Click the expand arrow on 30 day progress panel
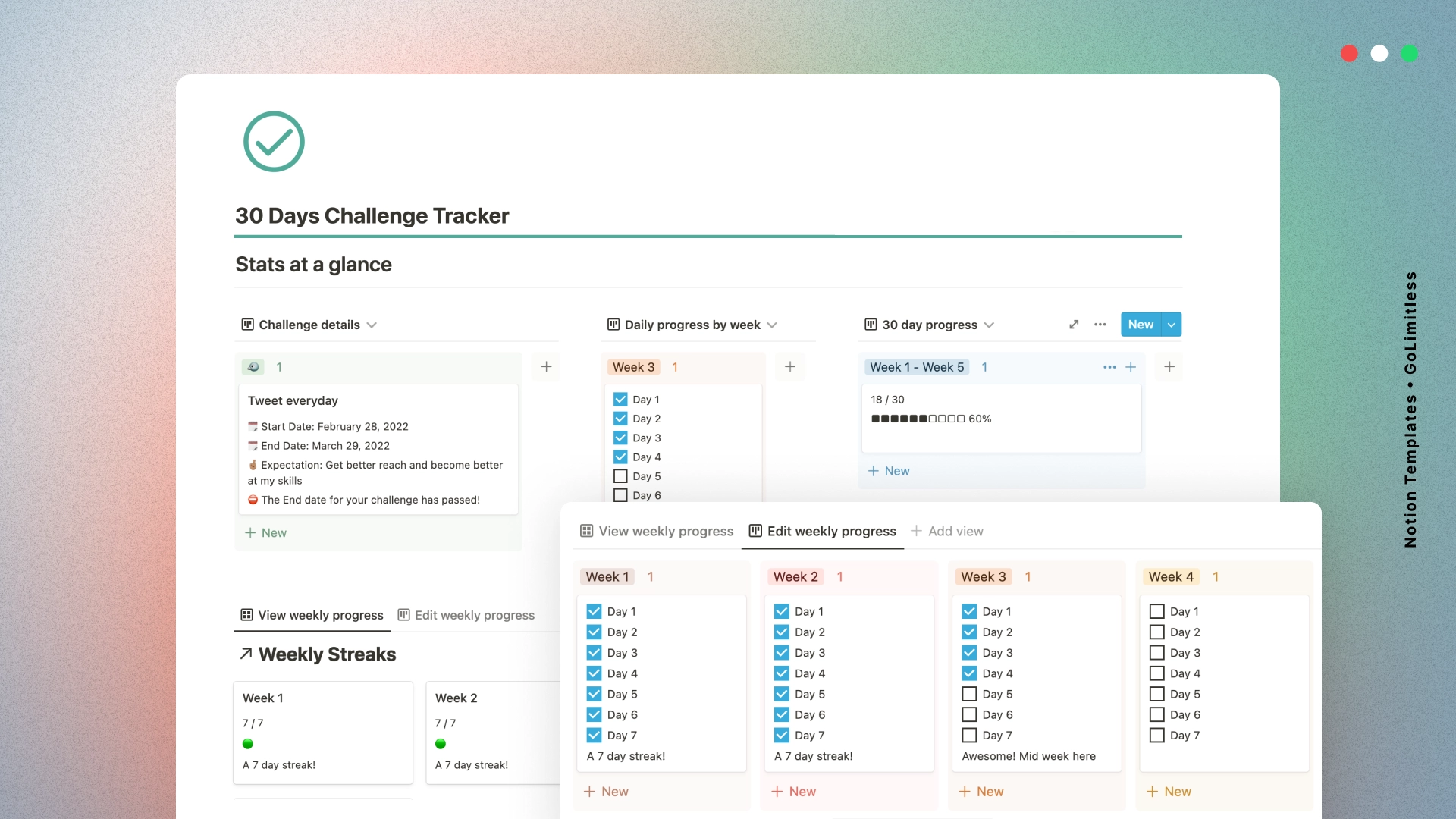Image resolution: width=1456 pixels, height=819 pixels. pos(1073,324)
